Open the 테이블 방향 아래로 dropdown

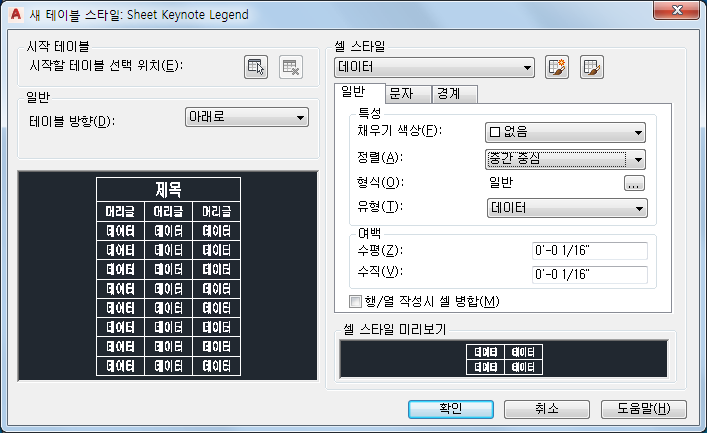(247, 117)
